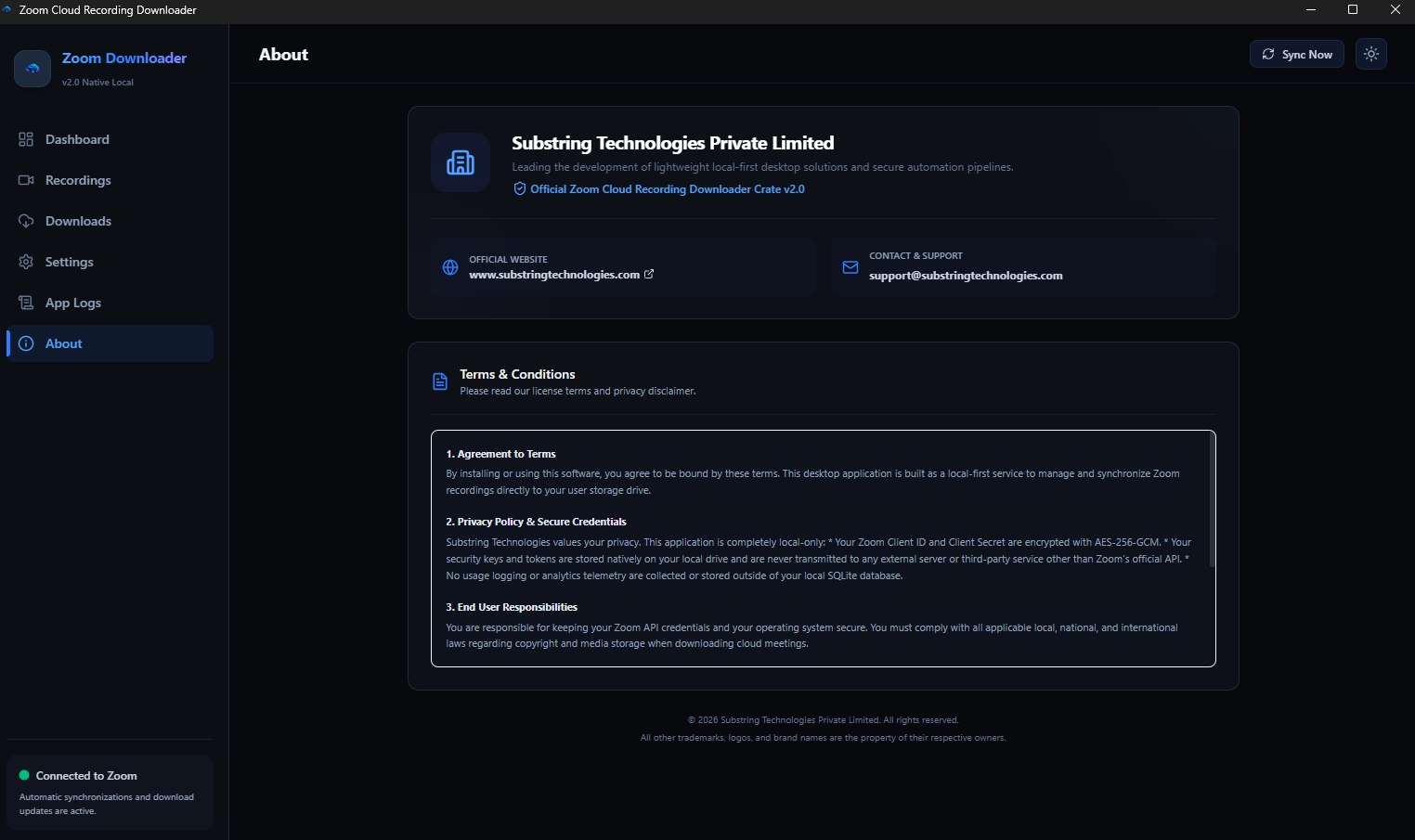
Task: Click '3. End User Responsibilities' heading
Action: click(x=512, y=607)
